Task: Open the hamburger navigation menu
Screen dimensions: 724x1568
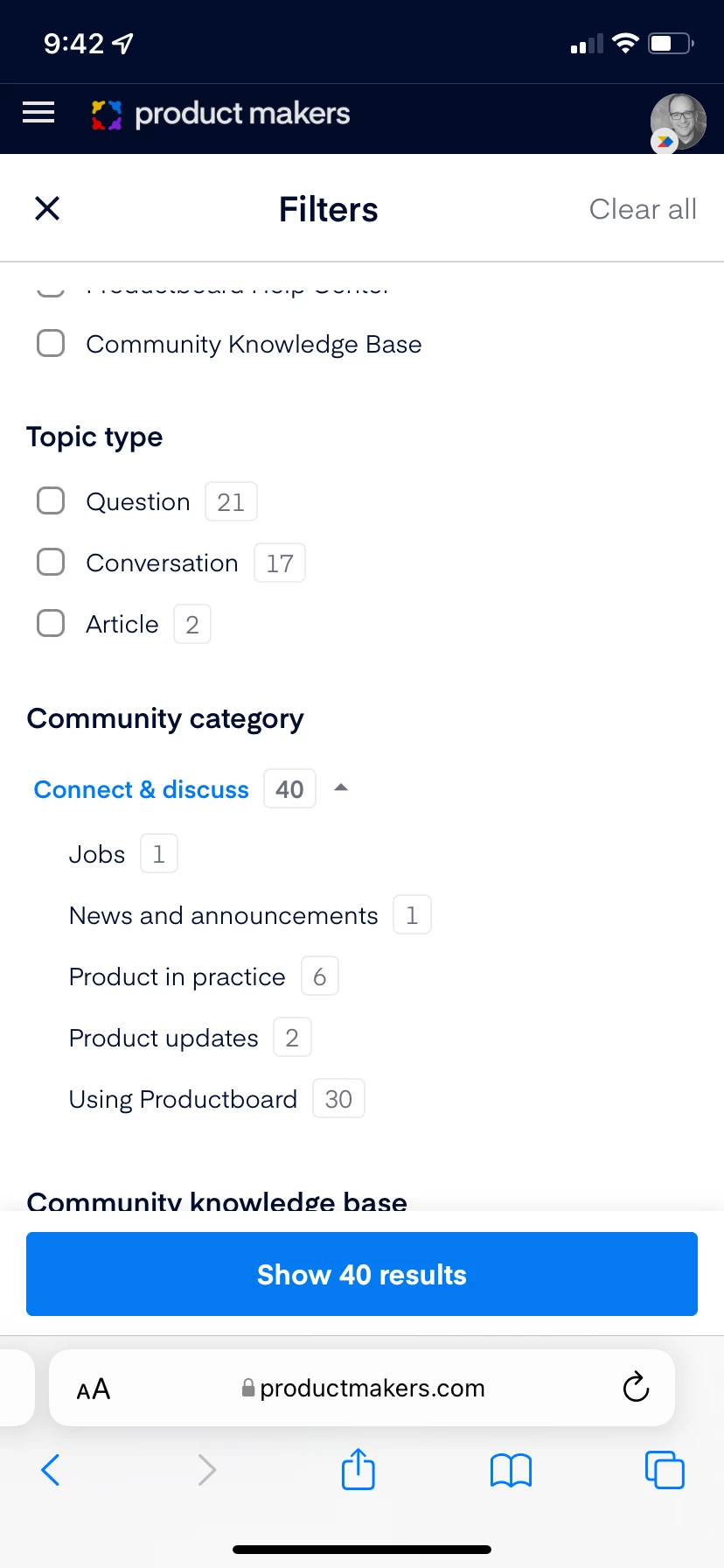Action: 38,113
